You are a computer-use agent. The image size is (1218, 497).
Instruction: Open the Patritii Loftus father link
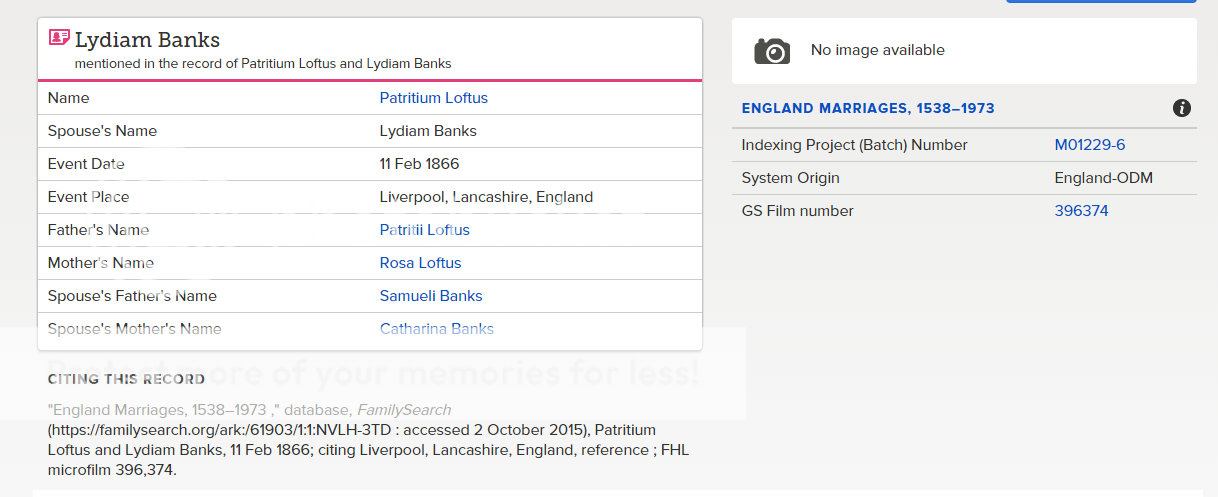(x=425, y=230)
